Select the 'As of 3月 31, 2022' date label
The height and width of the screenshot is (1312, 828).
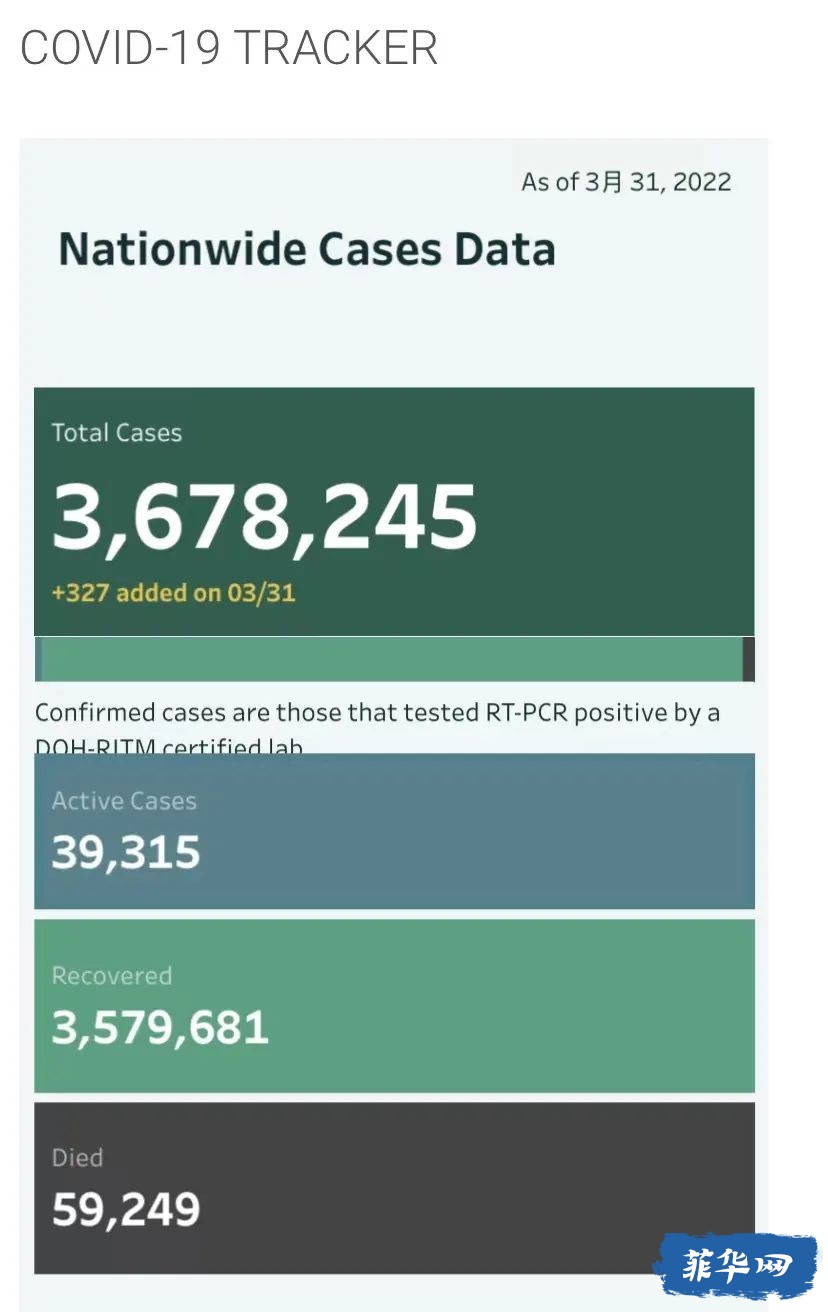(x=626, y=182)
